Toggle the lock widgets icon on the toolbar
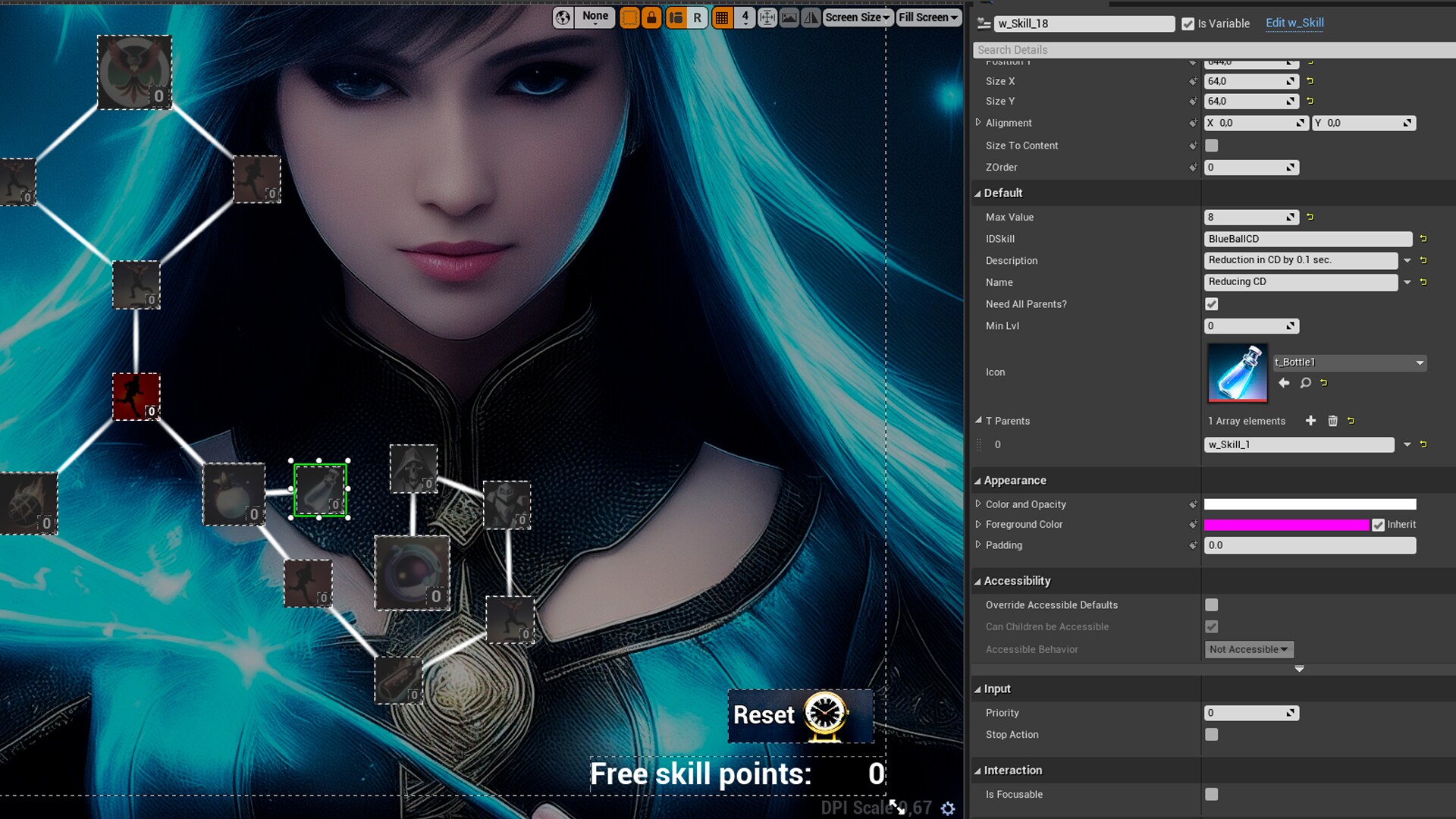This screenshot has height=819, width=1456. tap(651, 17)
